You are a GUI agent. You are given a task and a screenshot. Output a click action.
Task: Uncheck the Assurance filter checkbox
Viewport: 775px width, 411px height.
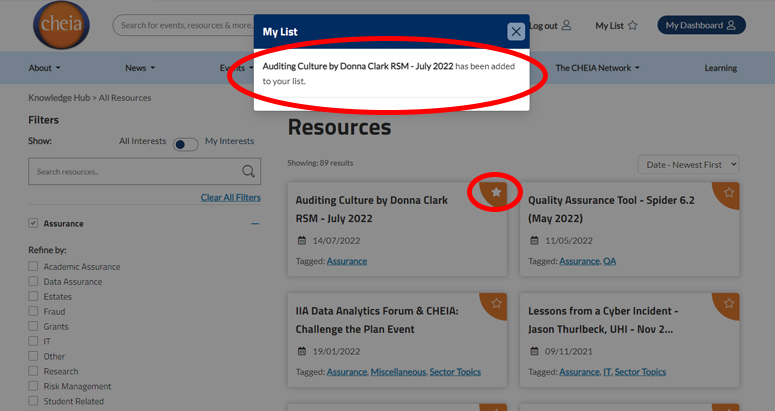33,223
